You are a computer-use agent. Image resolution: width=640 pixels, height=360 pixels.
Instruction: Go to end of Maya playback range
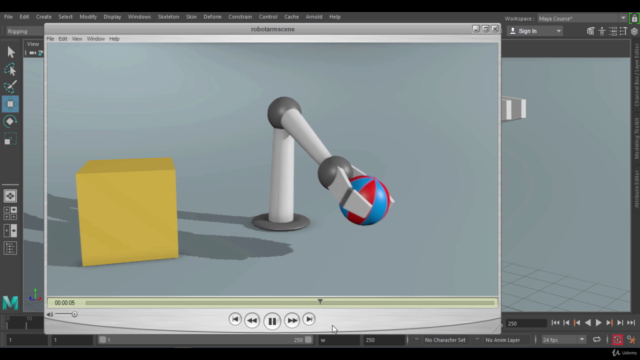[631, 323]
